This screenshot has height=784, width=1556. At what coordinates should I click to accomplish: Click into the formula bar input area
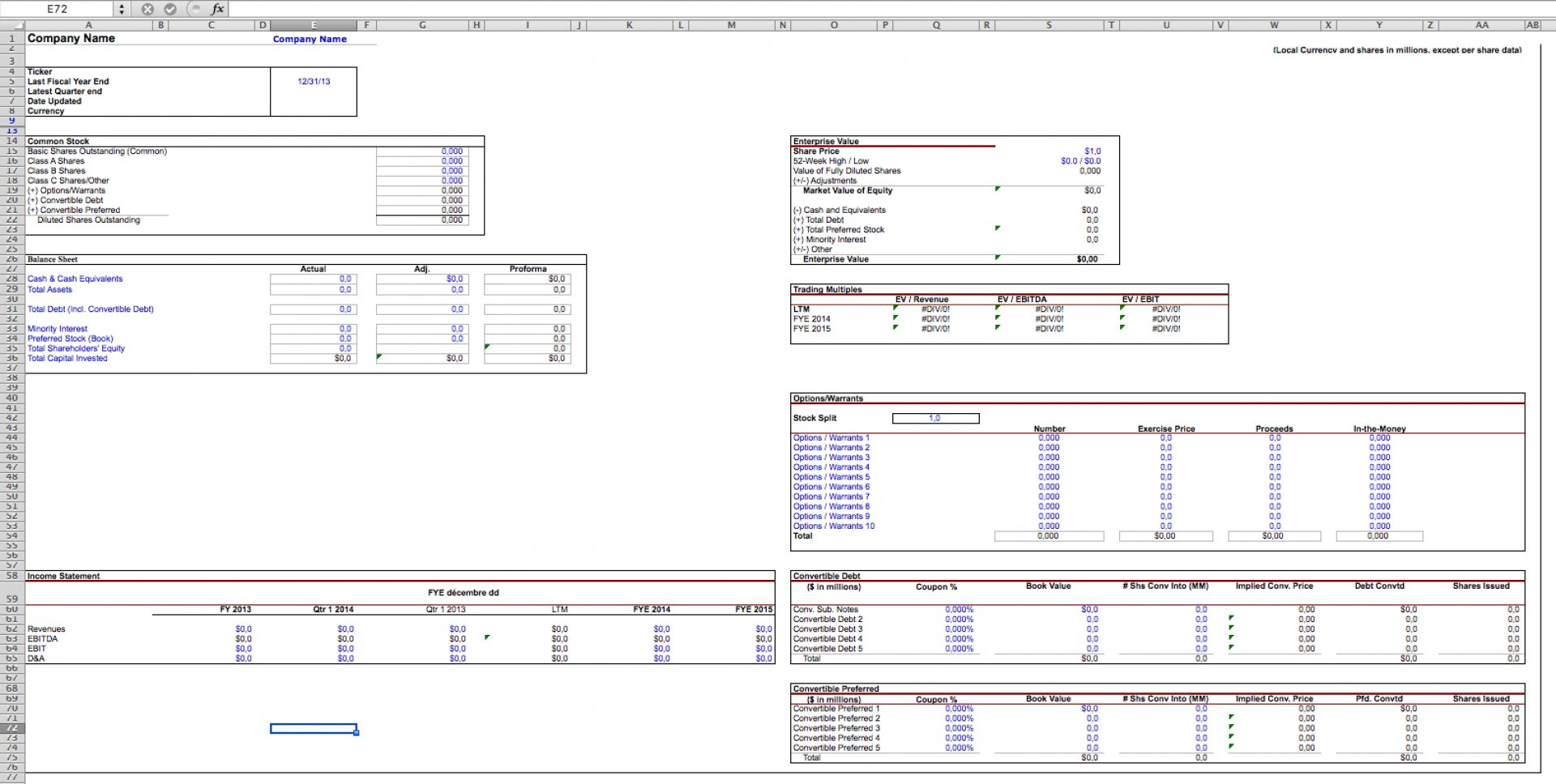[x=891, y=9]
